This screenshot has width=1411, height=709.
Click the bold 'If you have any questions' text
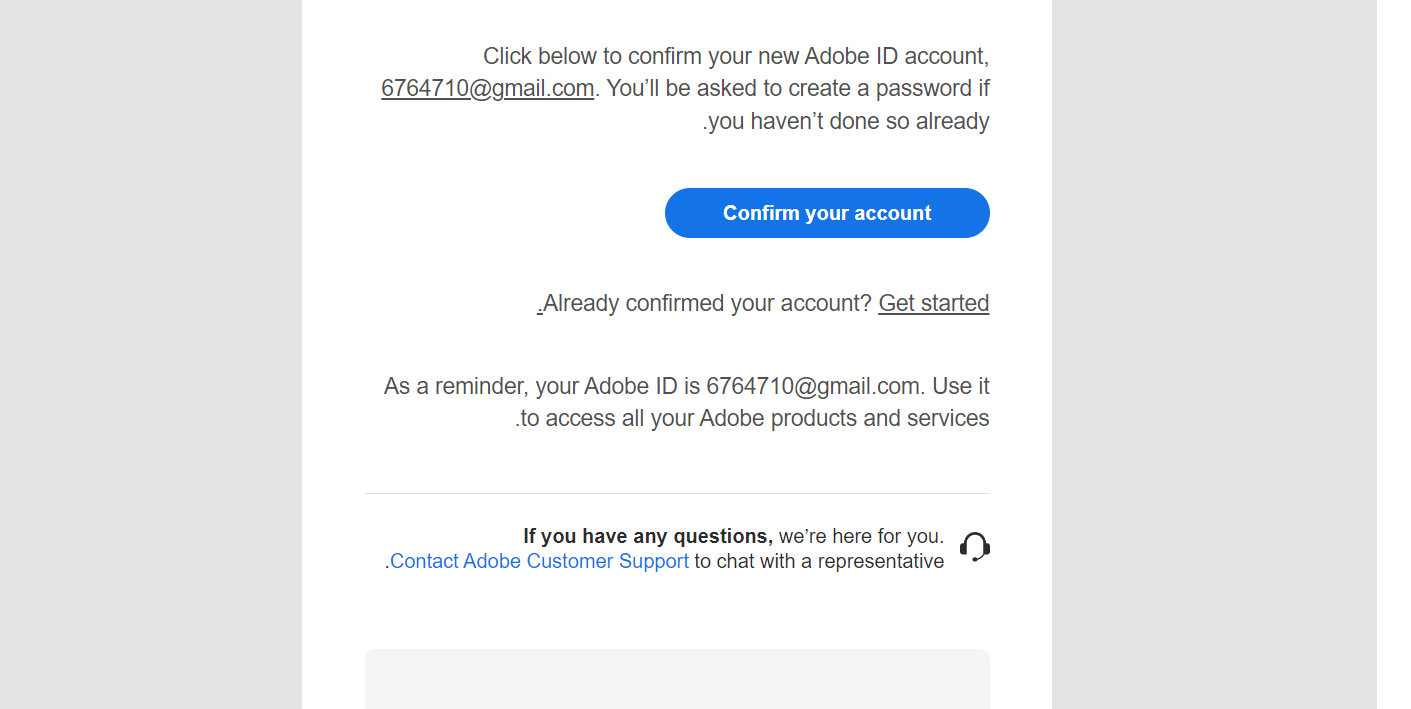click(647, 536)
